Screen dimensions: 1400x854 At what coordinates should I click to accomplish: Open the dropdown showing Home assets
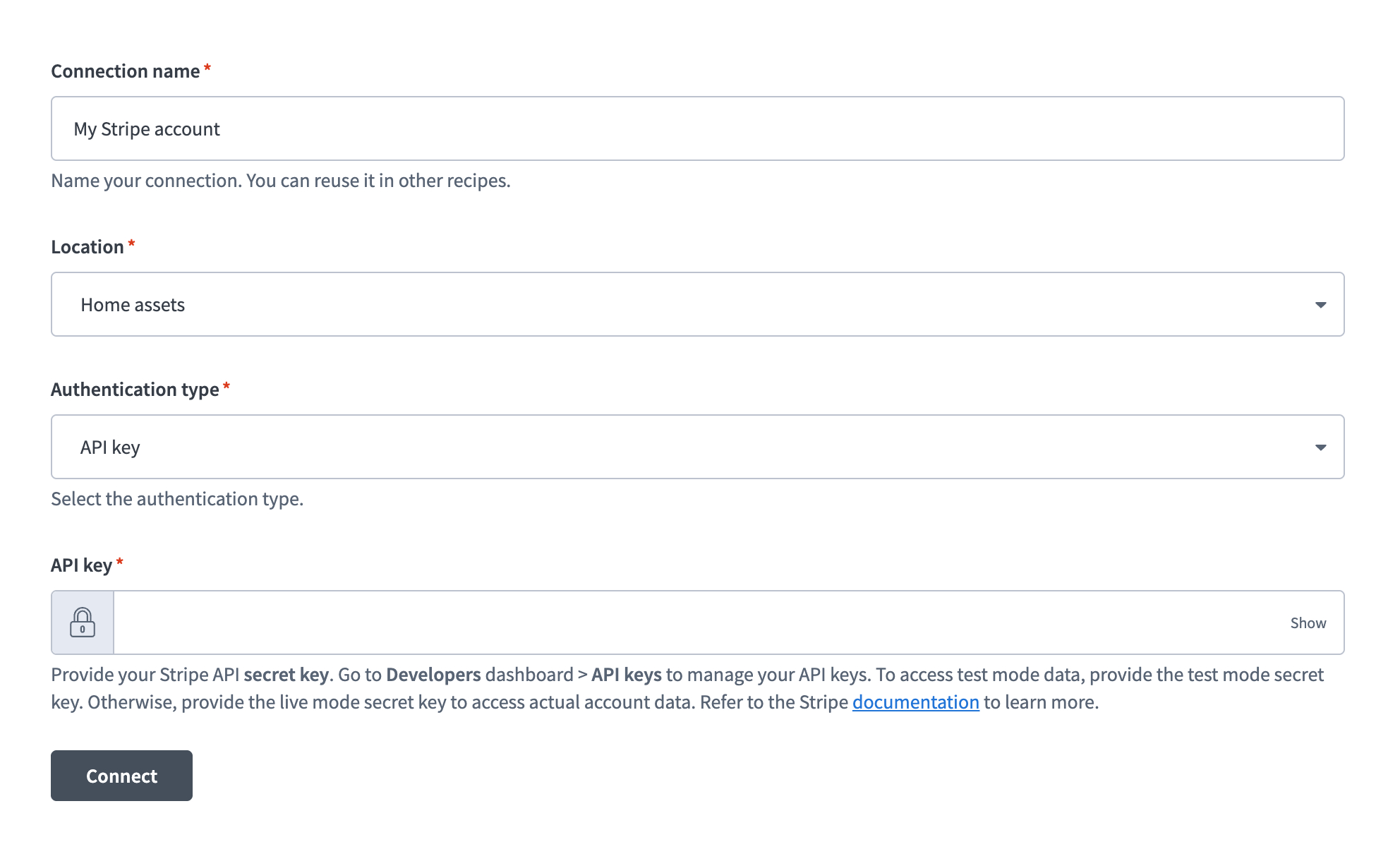(696, 305)
